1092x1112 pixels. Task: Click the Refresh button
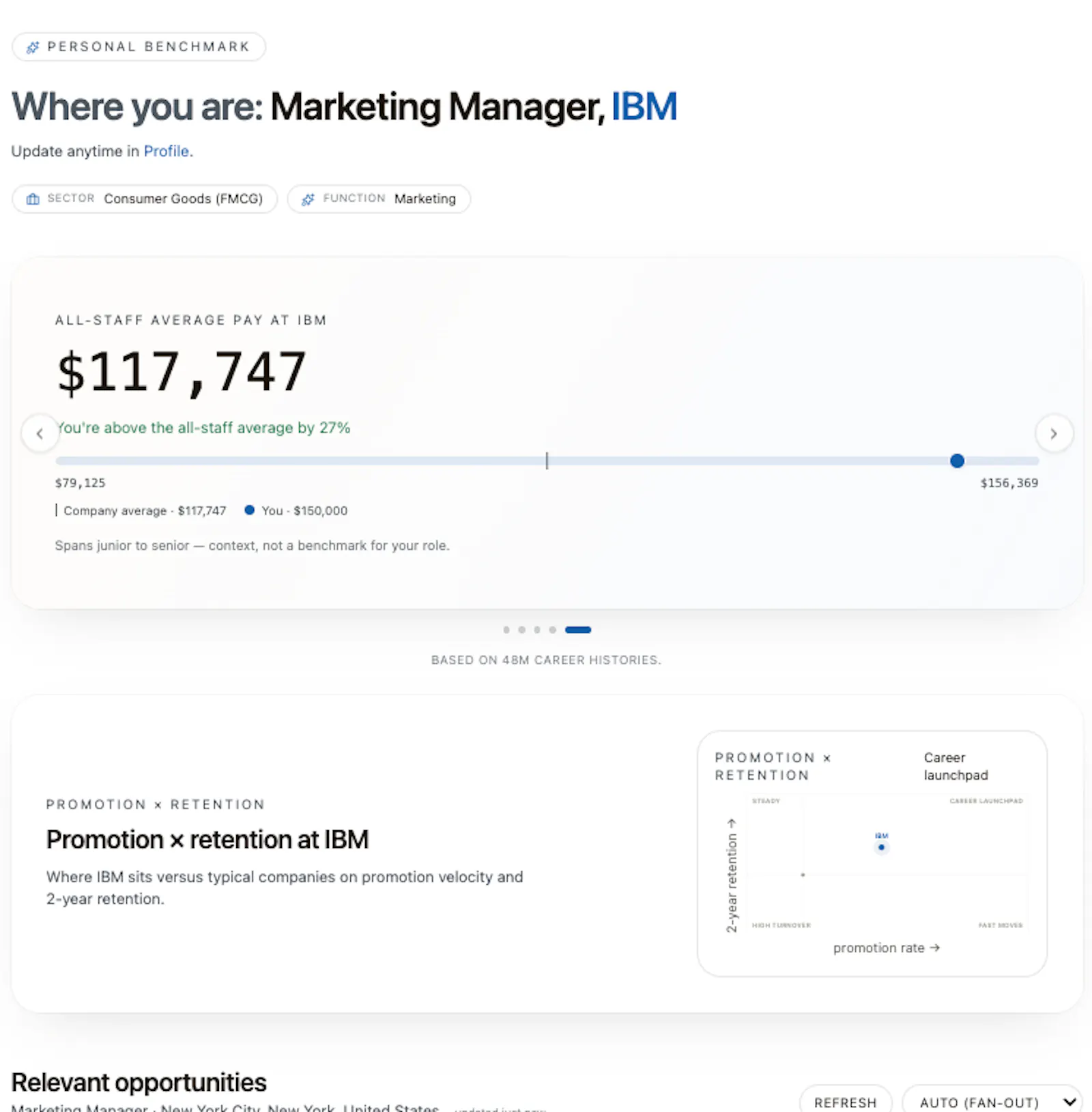[846, 1102]
